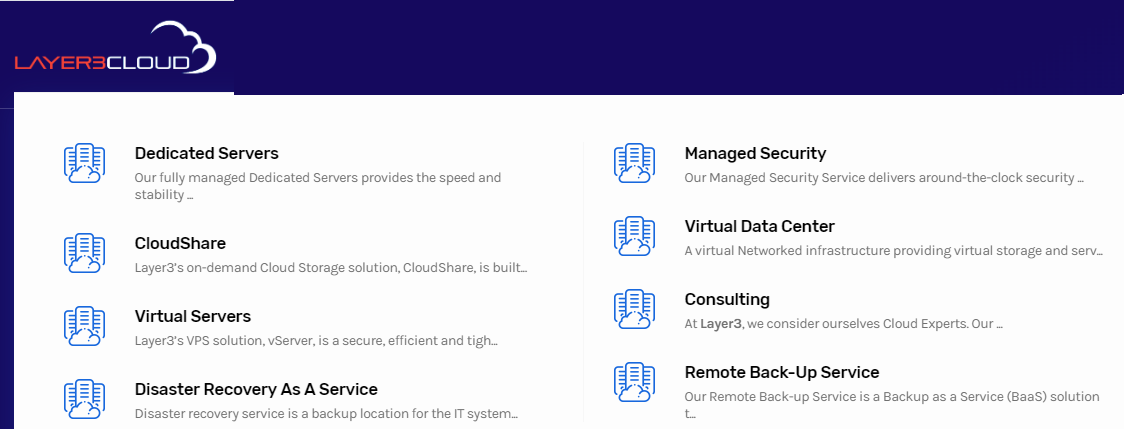Click the server icon beside Managed Security
1124x429 pixels.
[634, 163]
